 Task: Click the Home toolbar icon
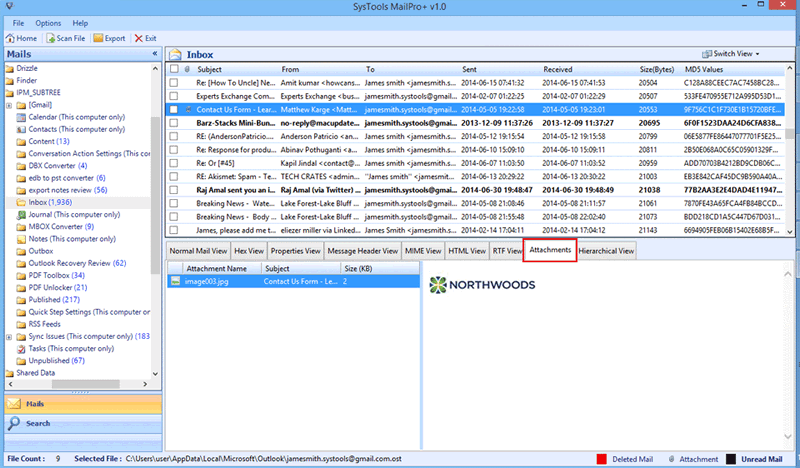point(10,38)
